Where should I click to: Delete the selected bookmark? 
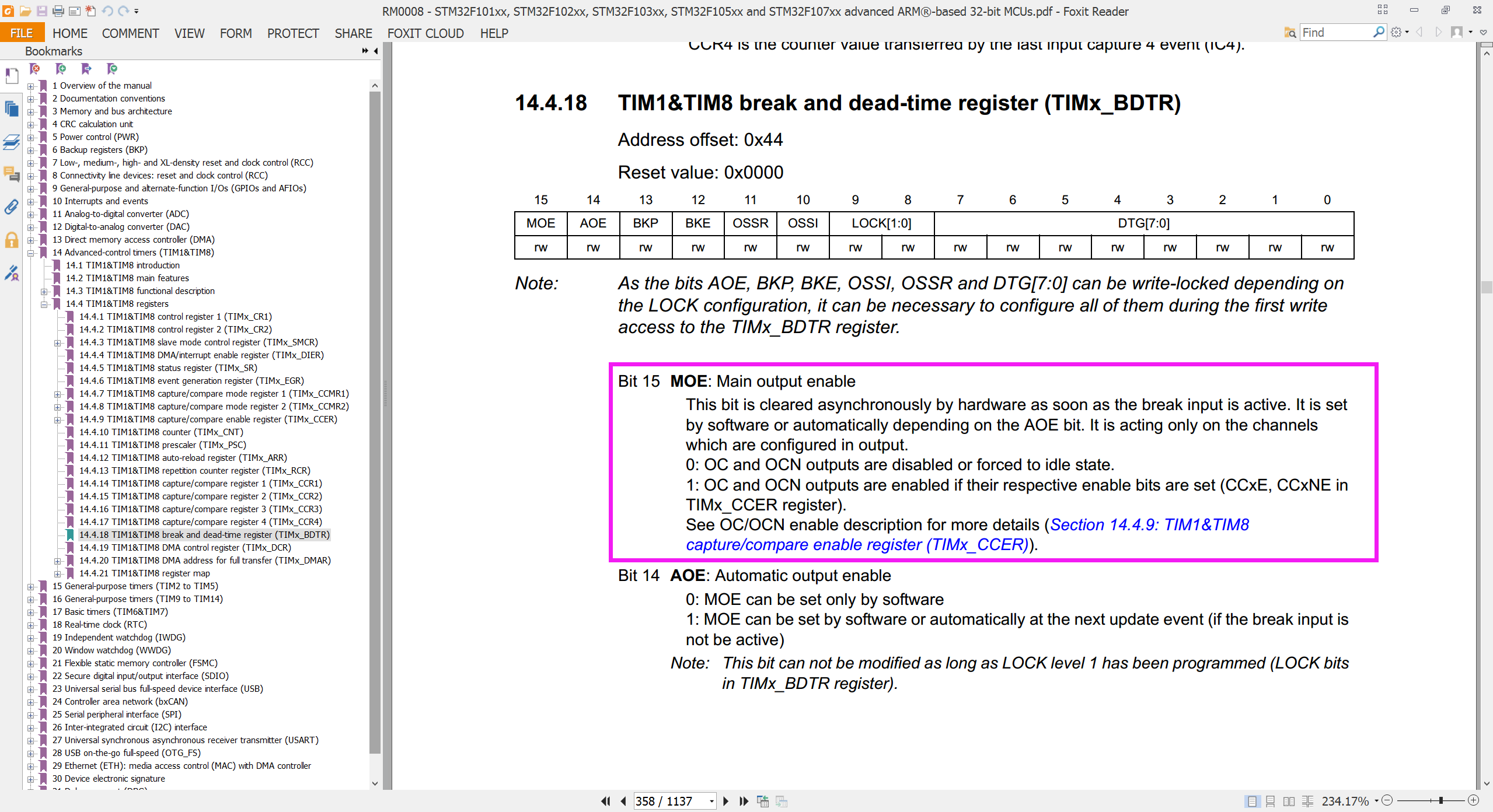pos(35,69)
